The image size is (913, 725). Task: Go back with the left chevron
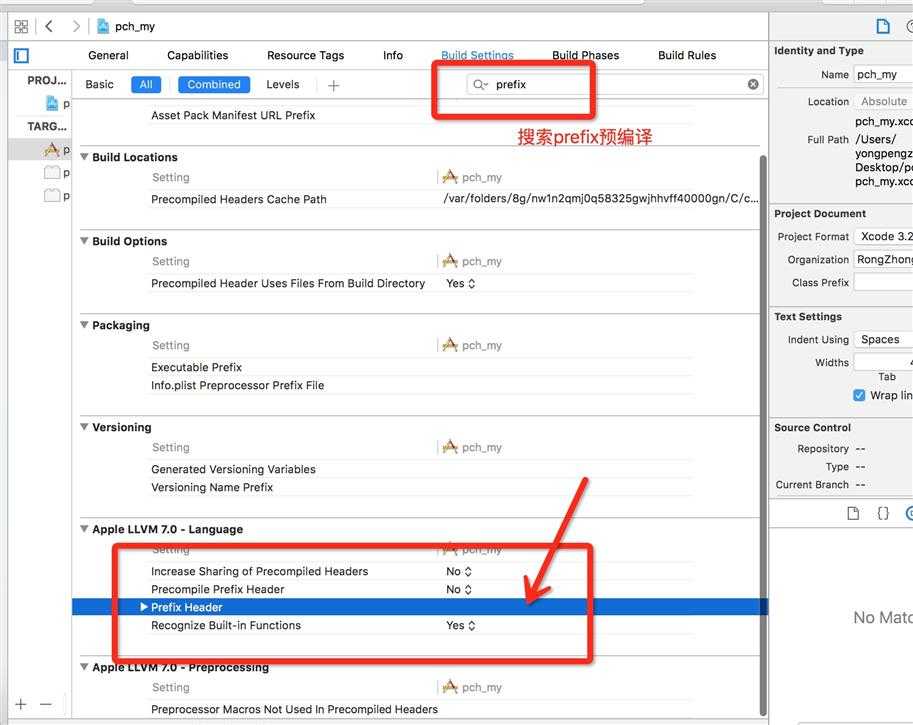click(49, 26)
